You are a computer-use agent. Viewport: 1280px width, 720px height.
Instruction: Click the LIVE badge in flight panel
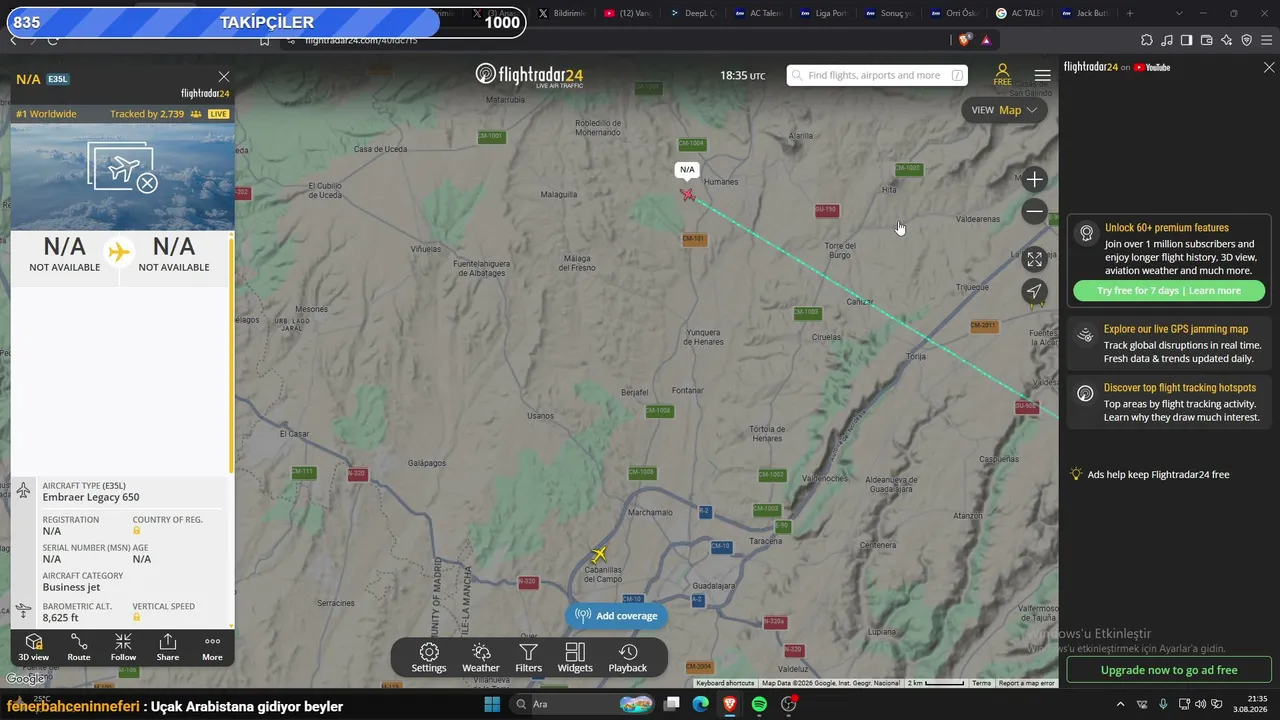click(218, 114)
